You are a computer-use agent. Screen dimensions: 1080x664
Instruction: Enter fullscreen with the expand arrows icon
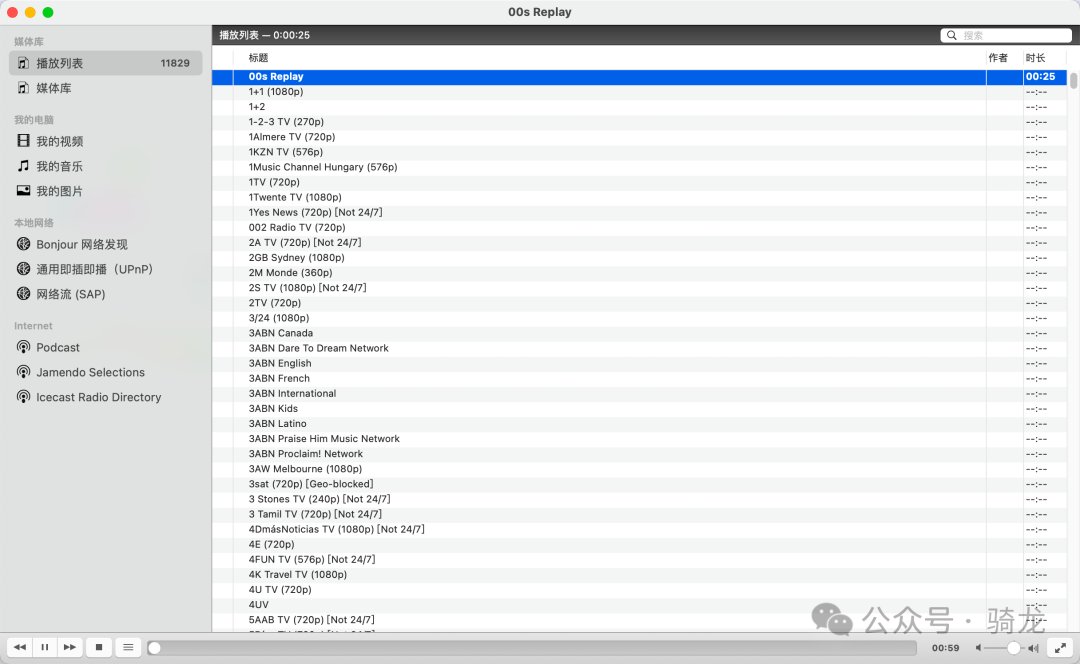pyautogui.click(x=1061, y=647)
